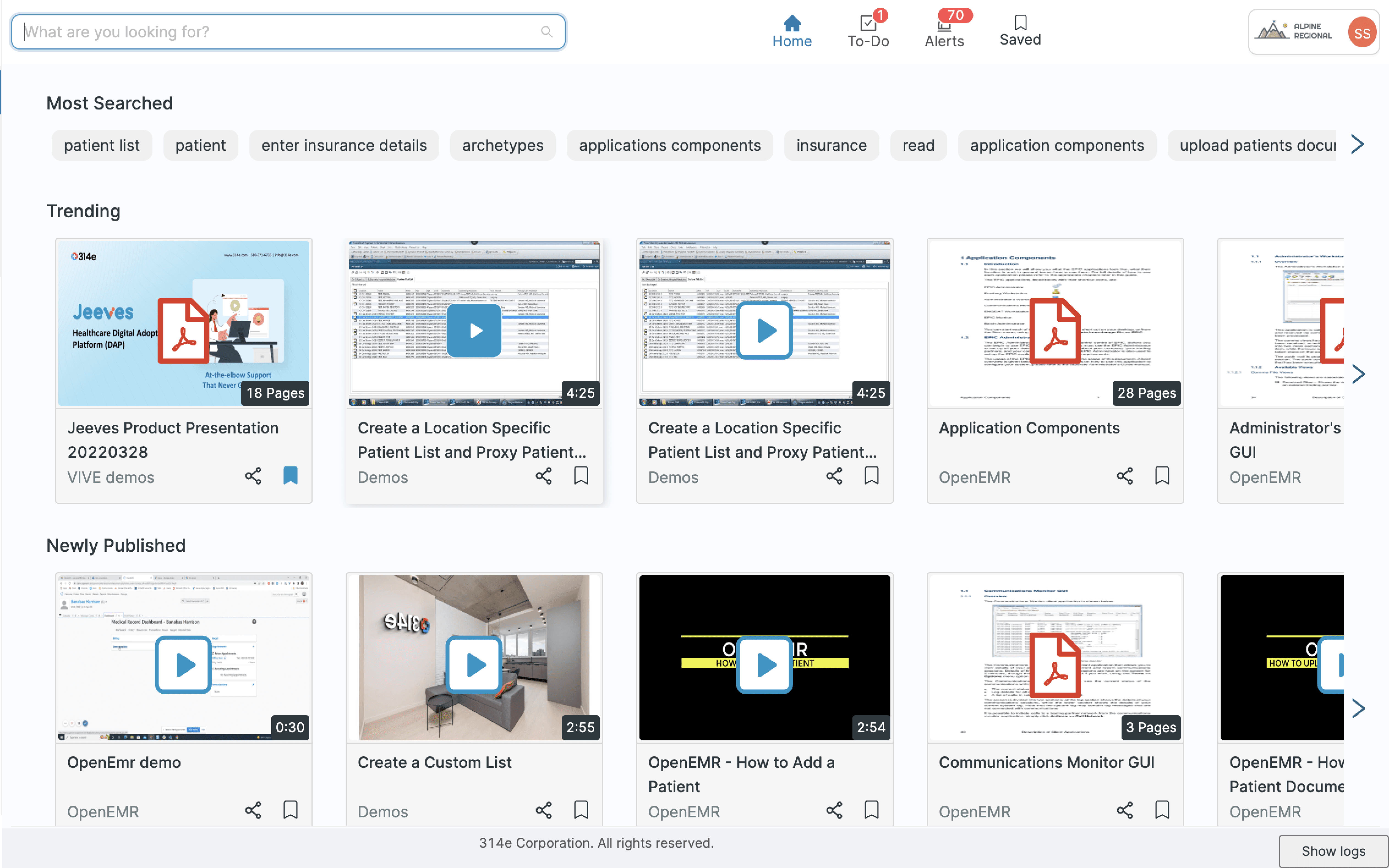Bookmark the second Location Specific Patient List card
The width and height of the screenshot is (1389, 868).
872,475
